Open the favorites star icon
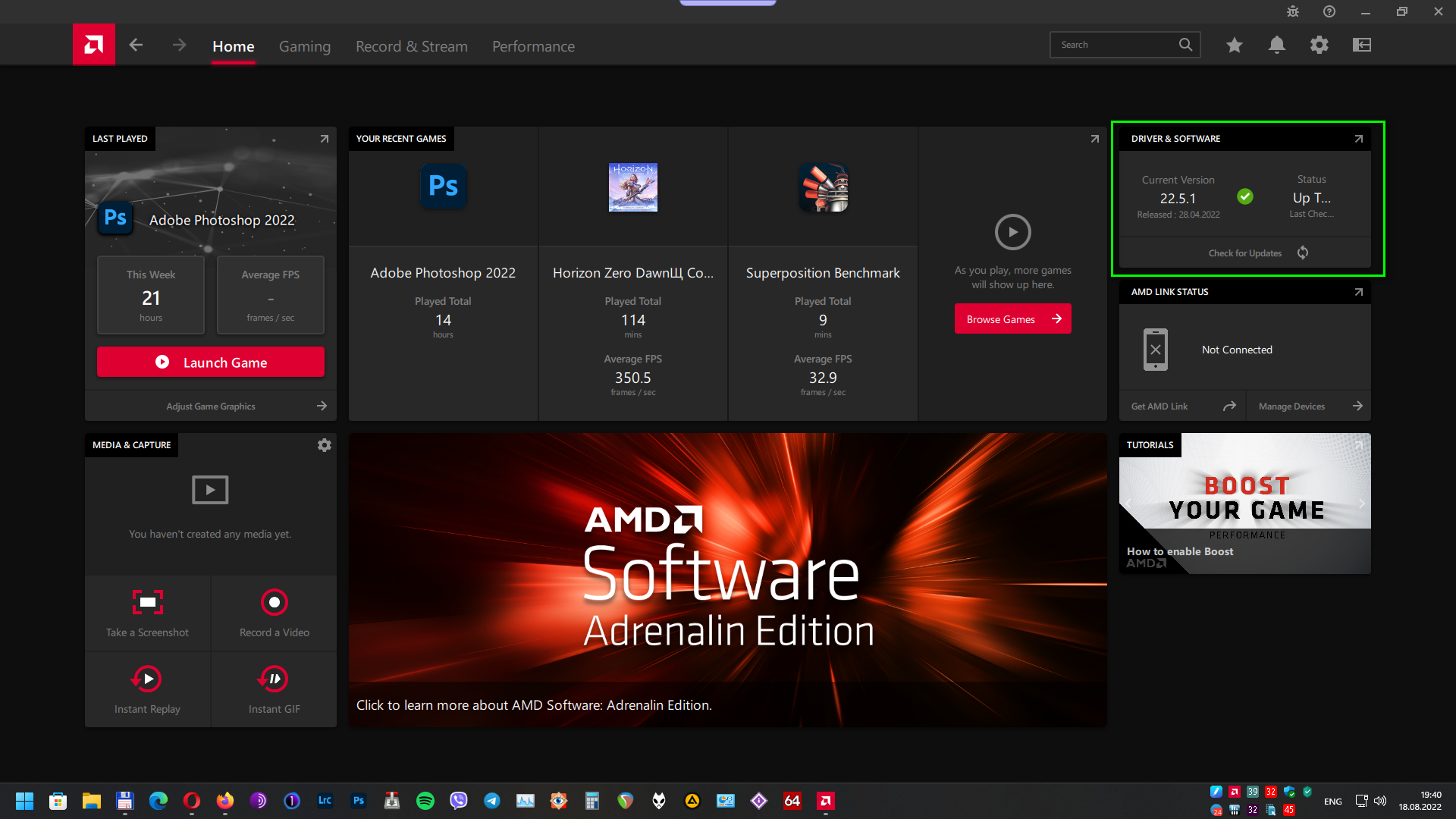Screen dimensions: 1456x819 pos(1234,45)
